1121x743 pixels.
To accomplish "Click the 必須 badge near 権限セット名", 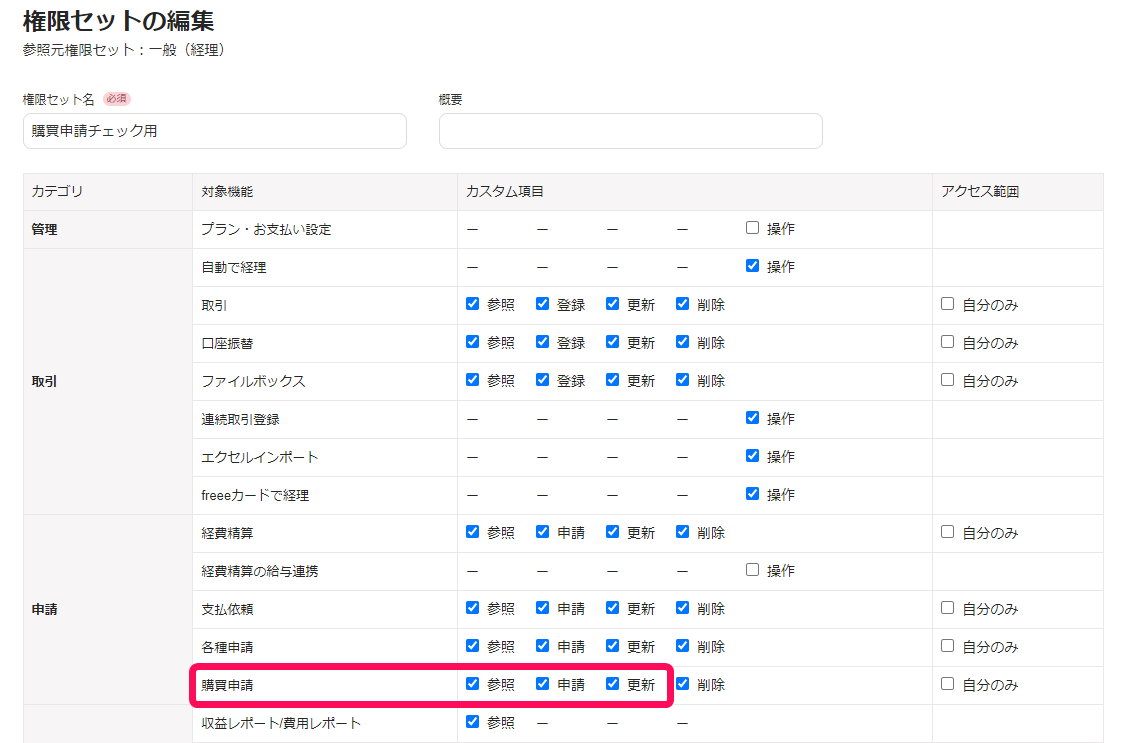I will point(117,99).
